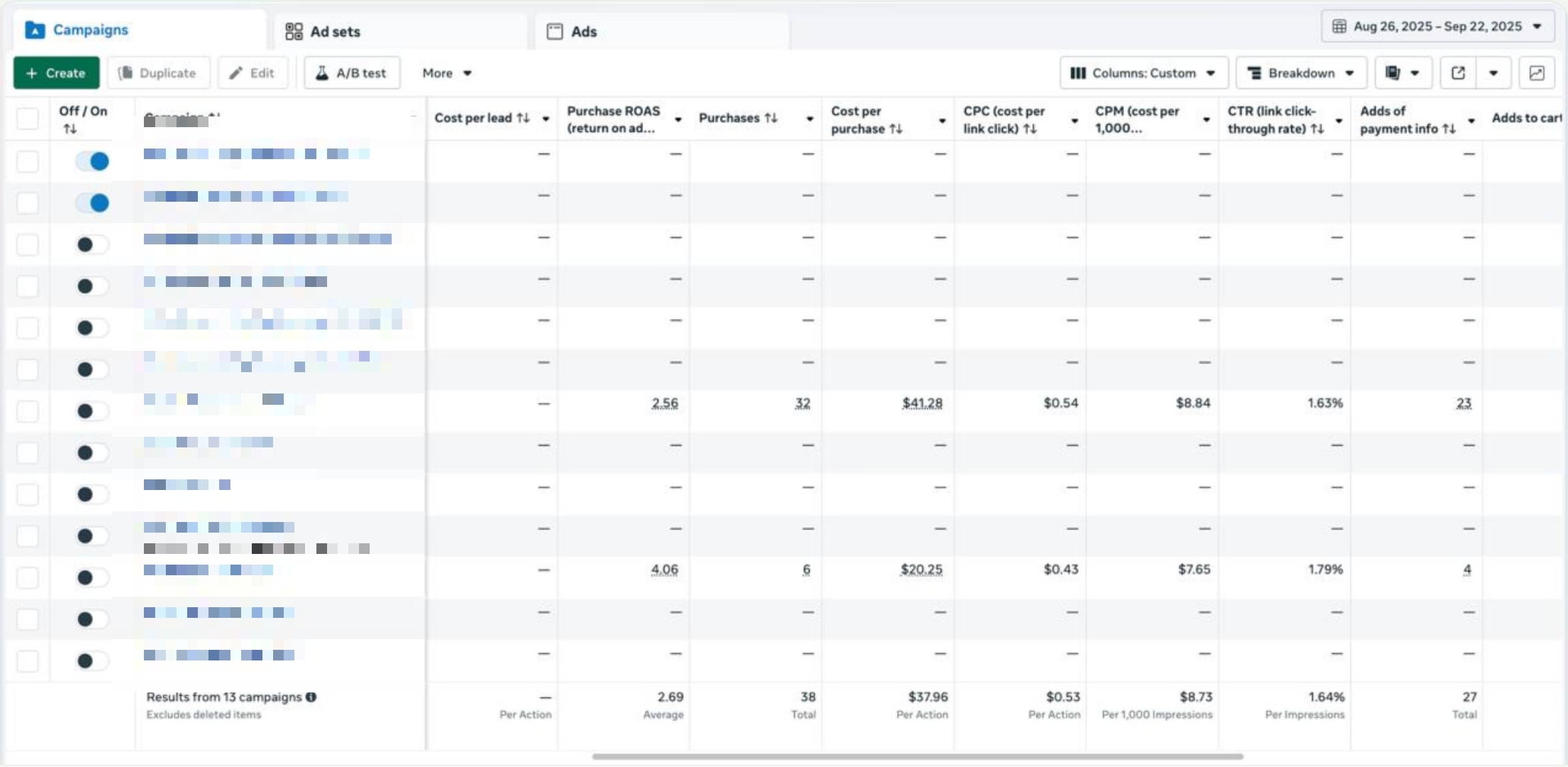Sort by Cost per lead arrows
This screenshot has width=1568, height=767.
pyautogui.click(x=523, y=118)
